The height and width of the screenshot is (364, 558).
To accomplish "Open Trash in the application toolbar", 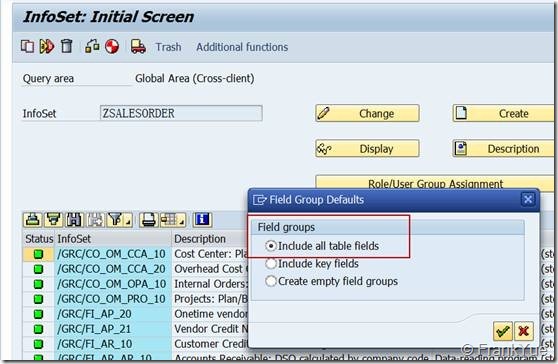I will pos(168,47).
